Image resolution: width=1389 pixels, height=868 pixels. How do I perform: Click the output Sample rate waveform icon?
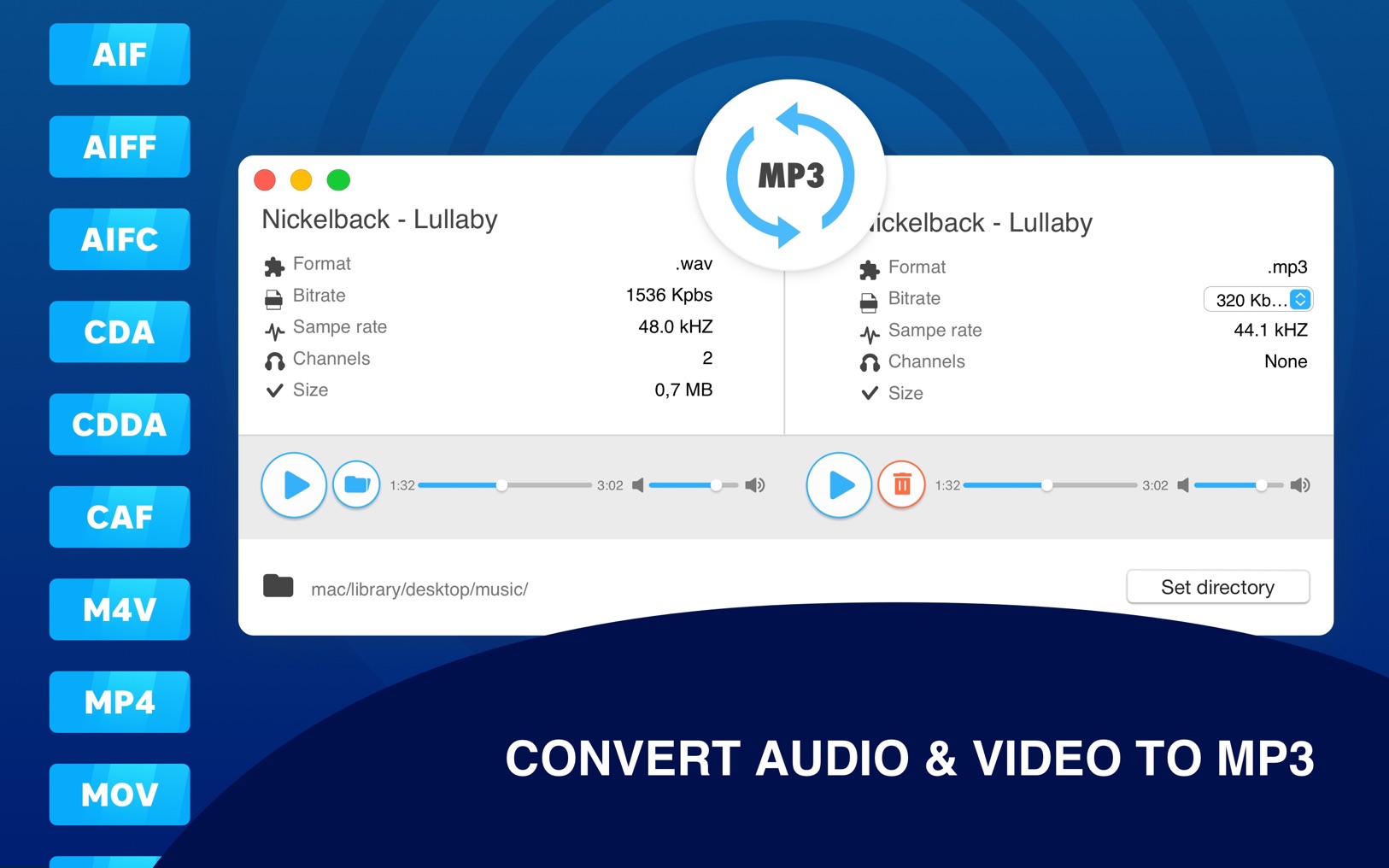click(870, 334)
